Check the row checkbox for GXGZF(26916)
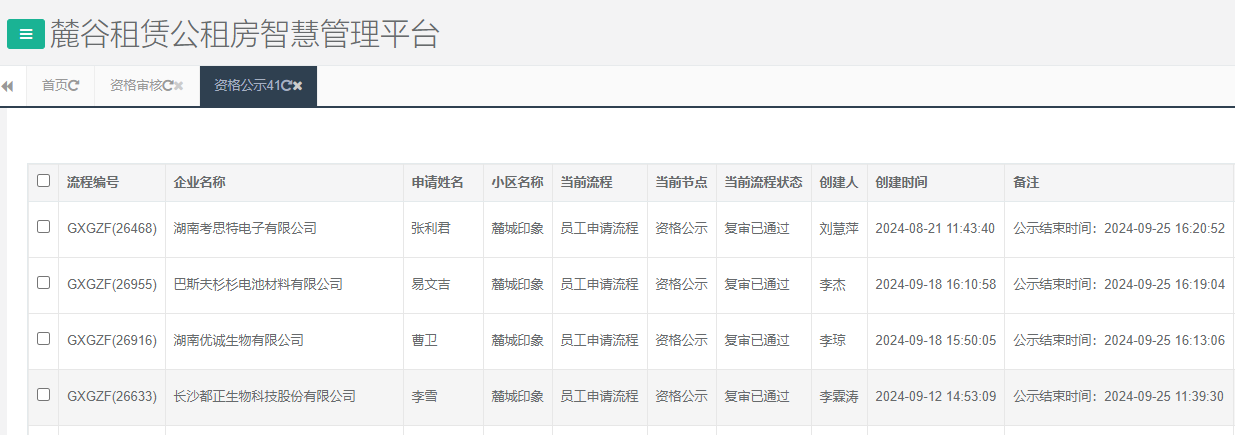This screenshot has height=435, width=1235. point(43,339)
